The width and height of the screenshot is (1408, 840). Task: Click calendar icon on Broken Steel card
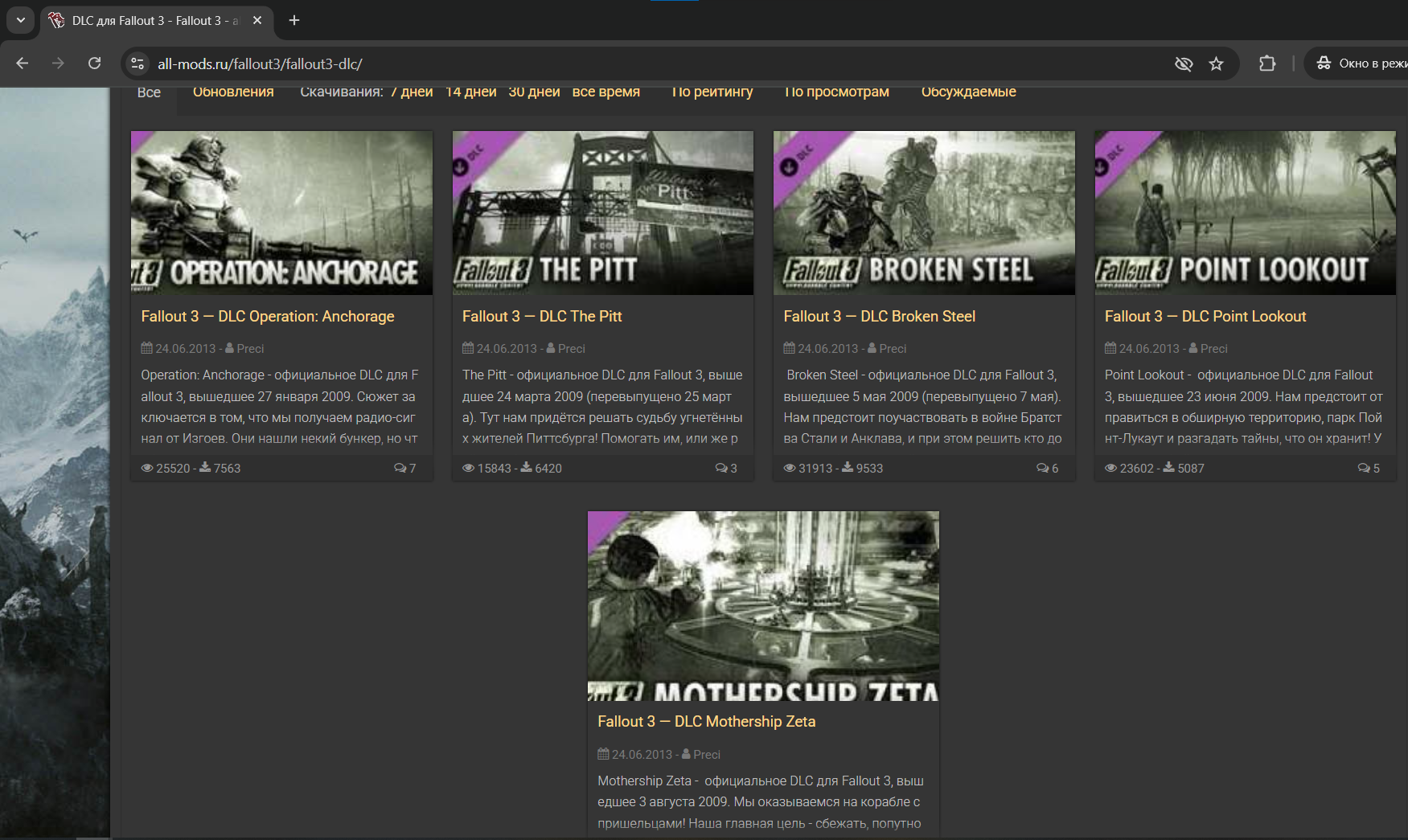(x=790, y=348)
